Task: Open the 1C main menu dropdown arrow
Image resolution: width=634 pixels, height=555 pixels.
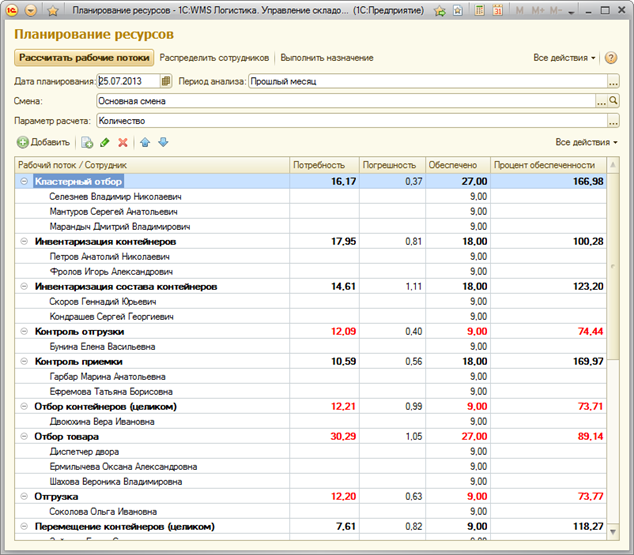Action: click(x=30, y=10)
